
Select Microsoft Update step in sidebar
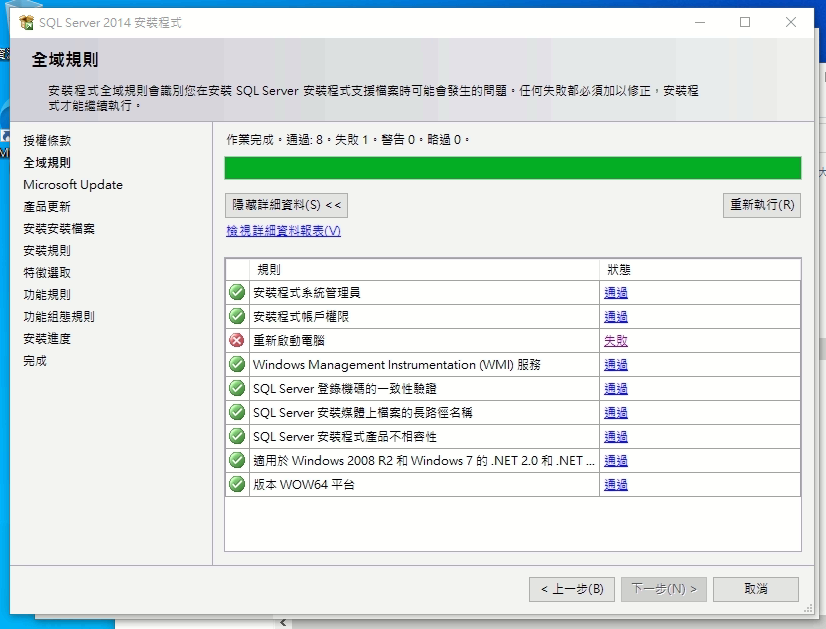pos(73,185)
